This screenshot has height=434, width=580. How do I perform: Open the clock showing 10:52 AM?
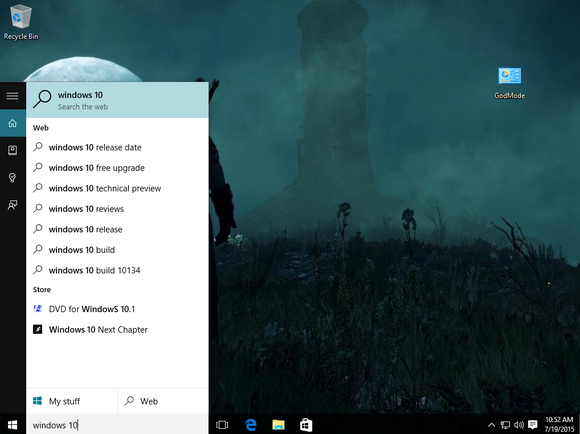click(x=559, y=424)
